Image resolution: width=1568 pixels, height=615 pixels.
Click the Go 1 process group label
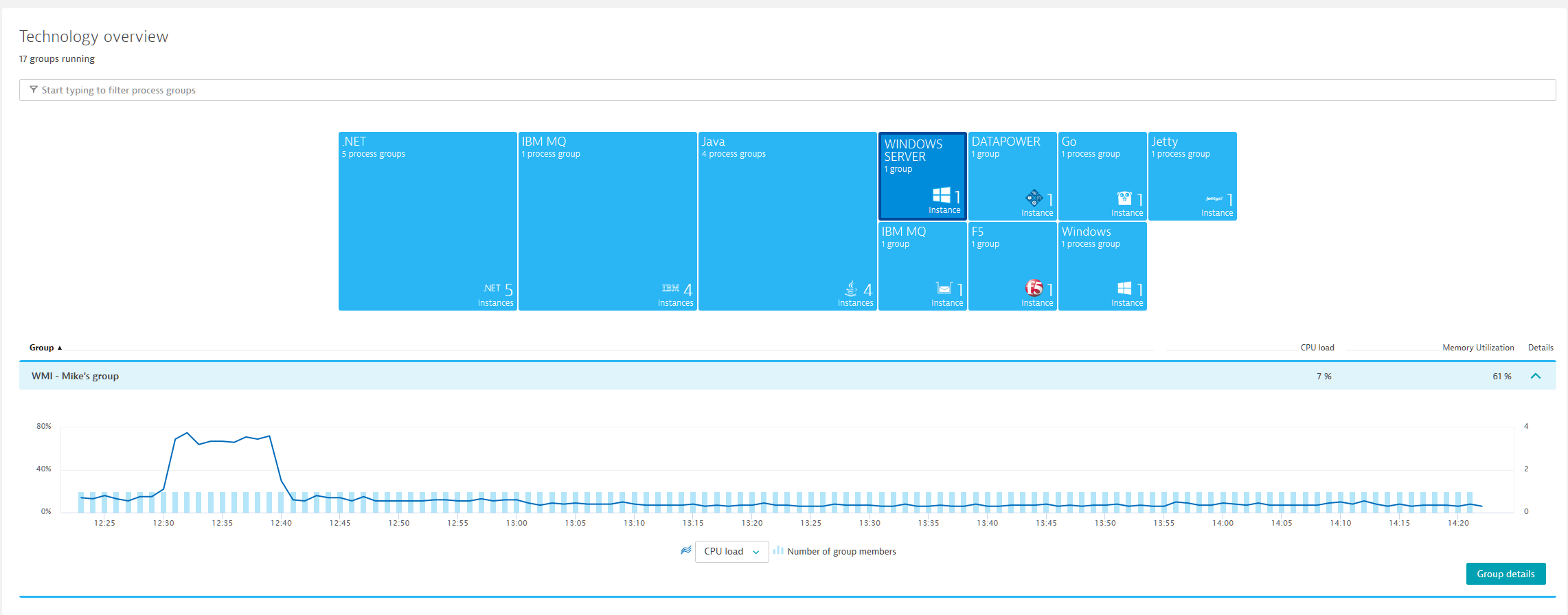tap(1091, 154)
